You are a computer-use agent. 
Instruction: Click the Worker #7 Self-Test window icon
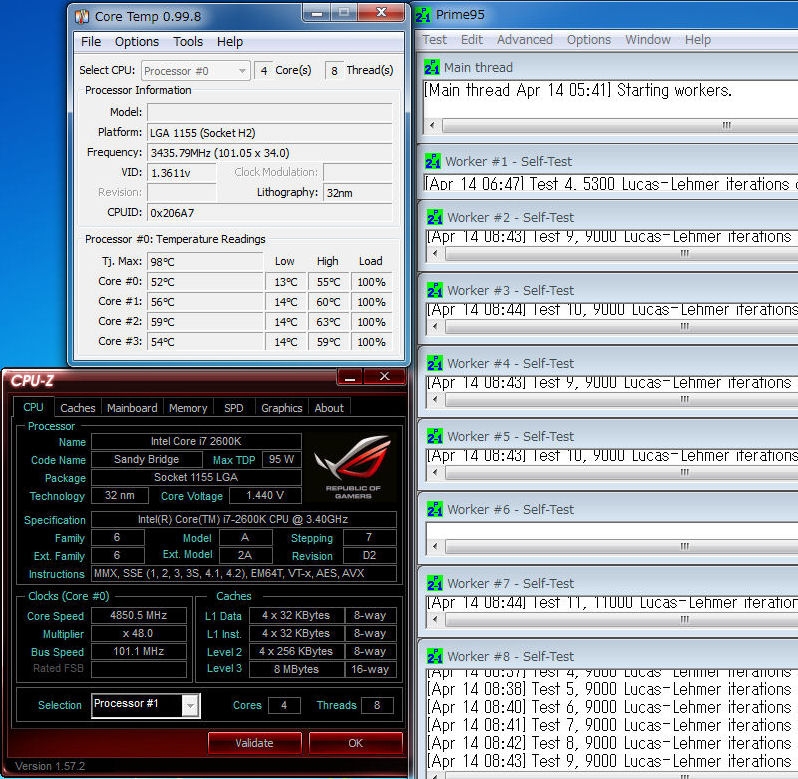click(435, 583)
